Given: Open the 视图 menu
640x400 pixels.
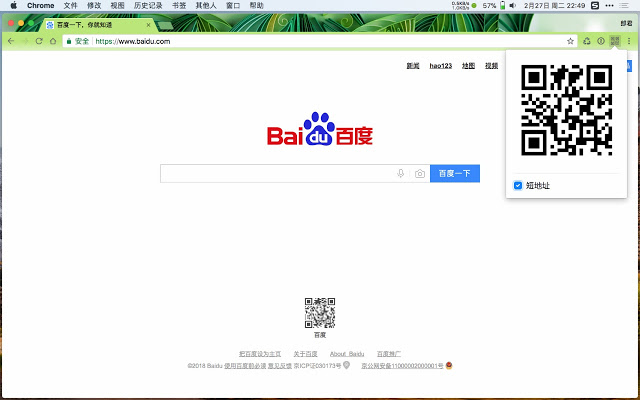Looking at the screenshot, I should (118, 6).
